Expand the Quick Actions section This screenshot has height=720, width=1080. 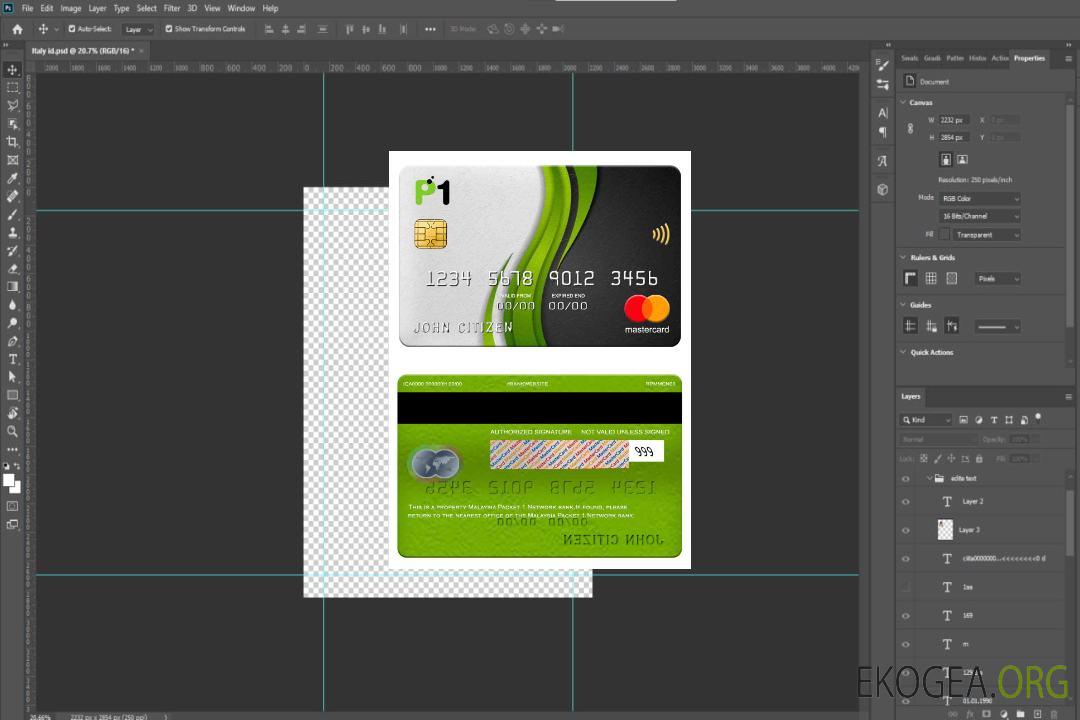[903, 352]
